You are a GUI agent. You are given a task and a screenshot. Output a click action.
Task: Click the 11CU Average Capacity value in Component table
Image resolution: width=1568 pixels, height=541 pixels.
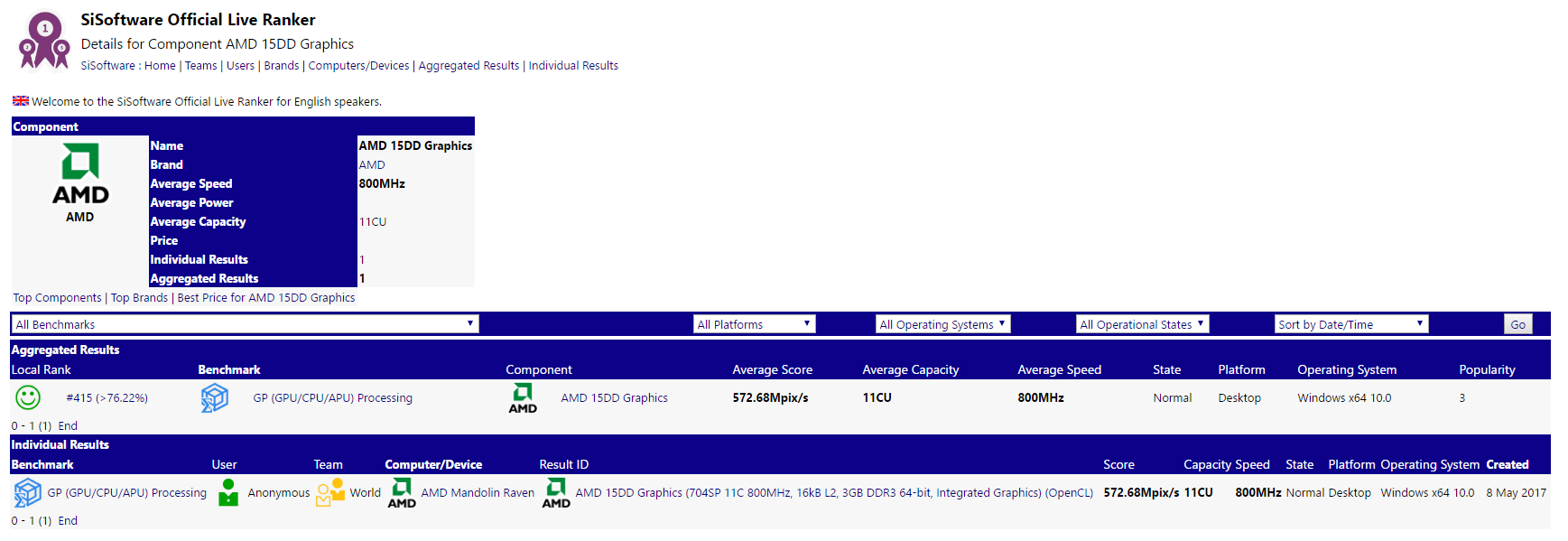372,221
